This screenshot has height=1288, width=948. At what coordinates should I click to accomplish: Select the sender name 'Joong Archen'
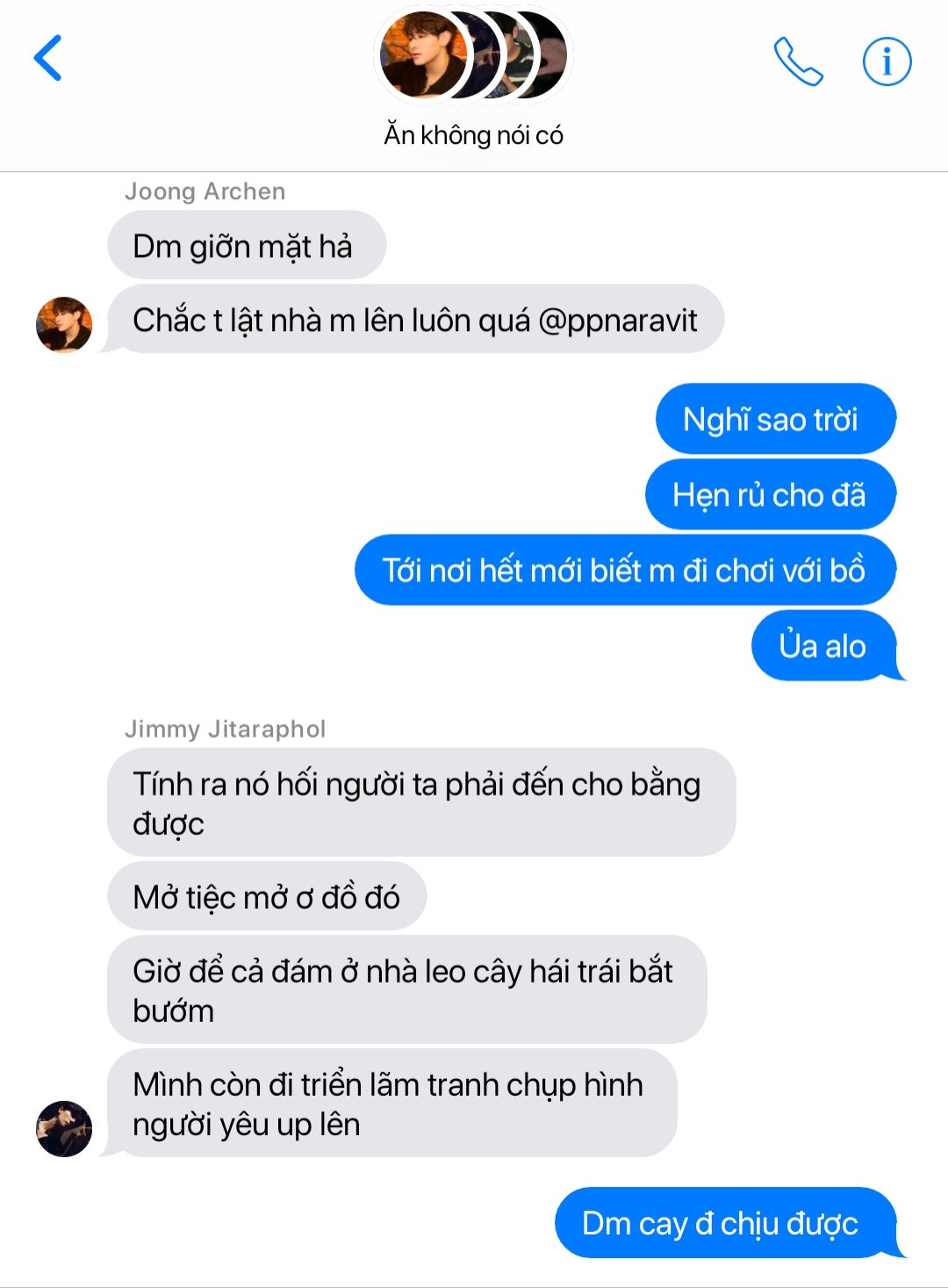click(205, 191)
